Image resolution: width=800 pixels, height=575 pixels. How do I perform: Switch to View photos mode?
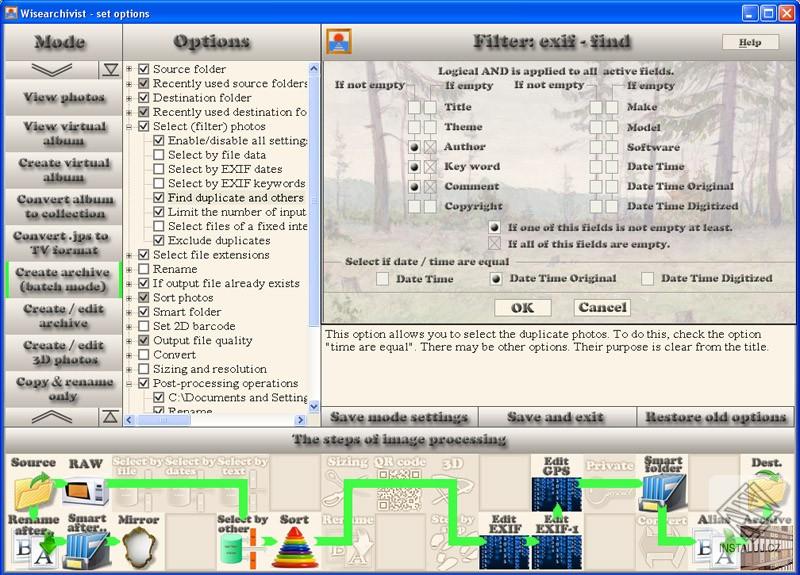63,97
